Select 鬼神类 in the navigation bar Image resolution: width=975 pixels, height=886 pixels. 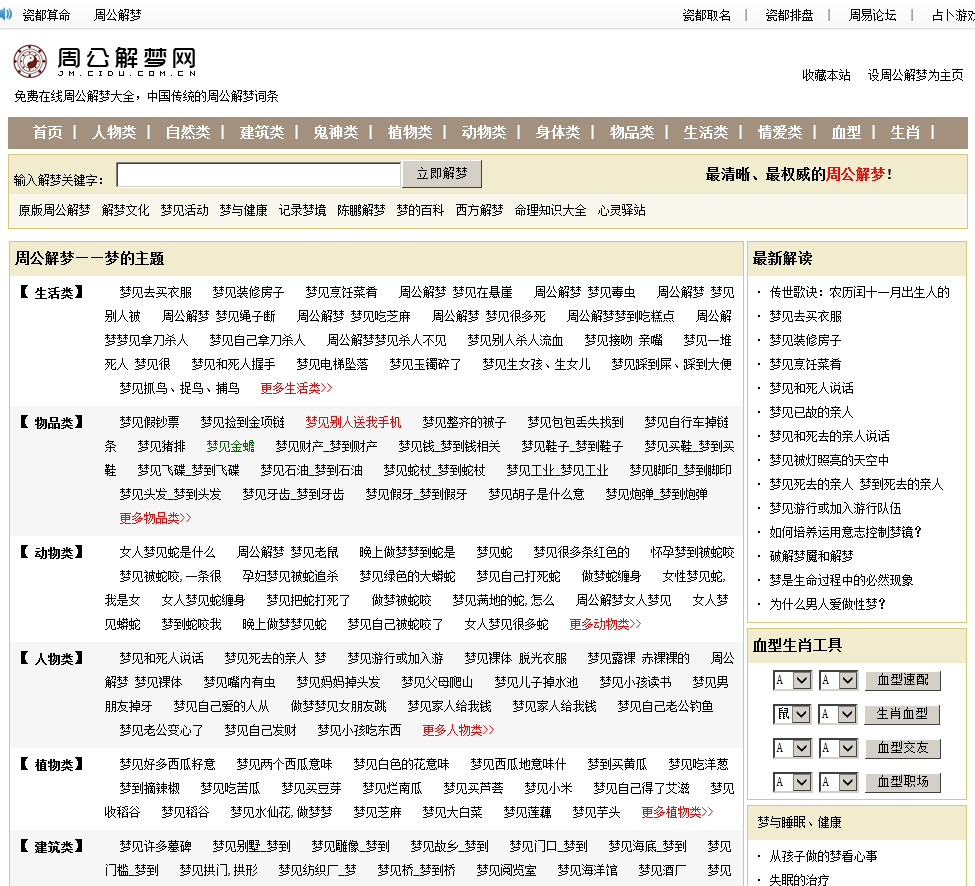[x=336, y=132]
